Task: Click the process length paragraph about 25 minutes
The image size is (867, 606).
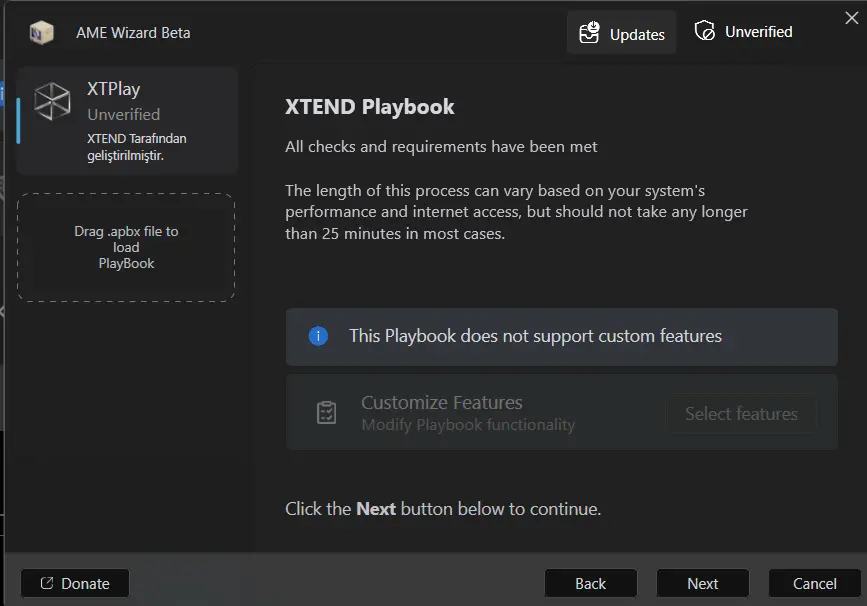Action: click(x=516, y=212)
